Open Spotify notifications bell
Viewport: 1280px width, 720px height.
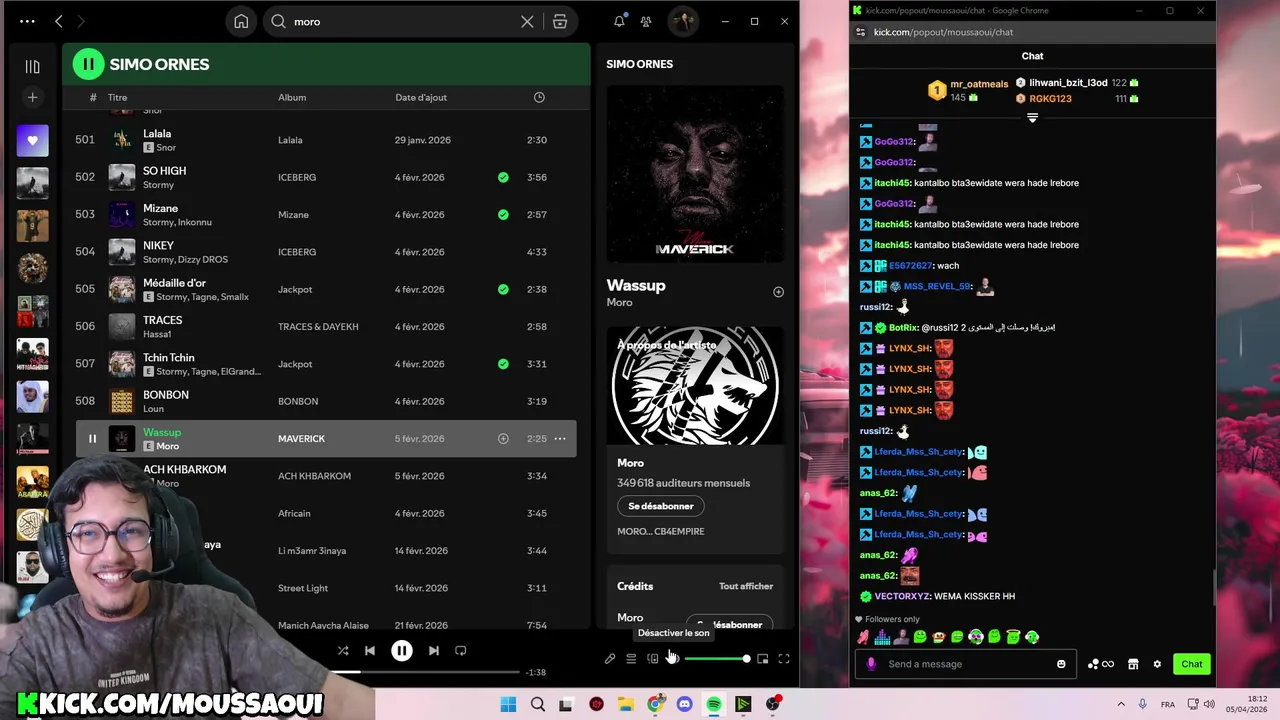(619, 22)
